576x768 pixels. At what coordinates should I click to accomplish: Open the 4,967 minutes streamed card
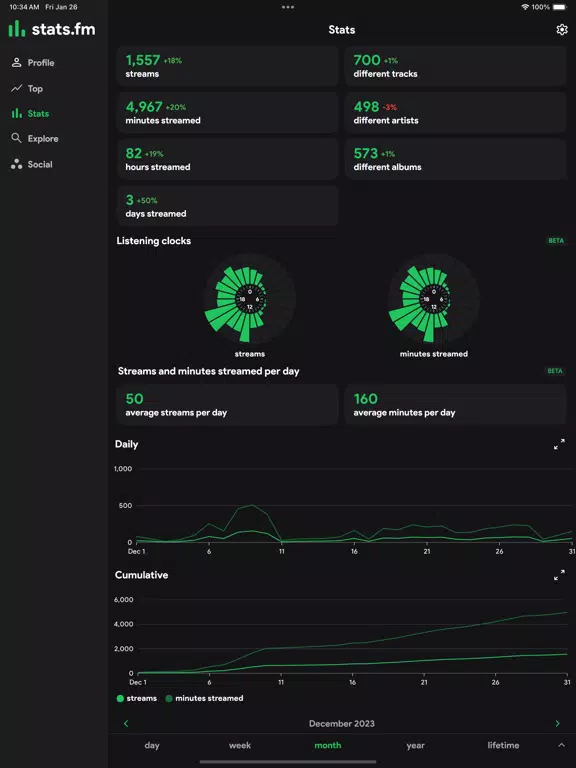227,113
